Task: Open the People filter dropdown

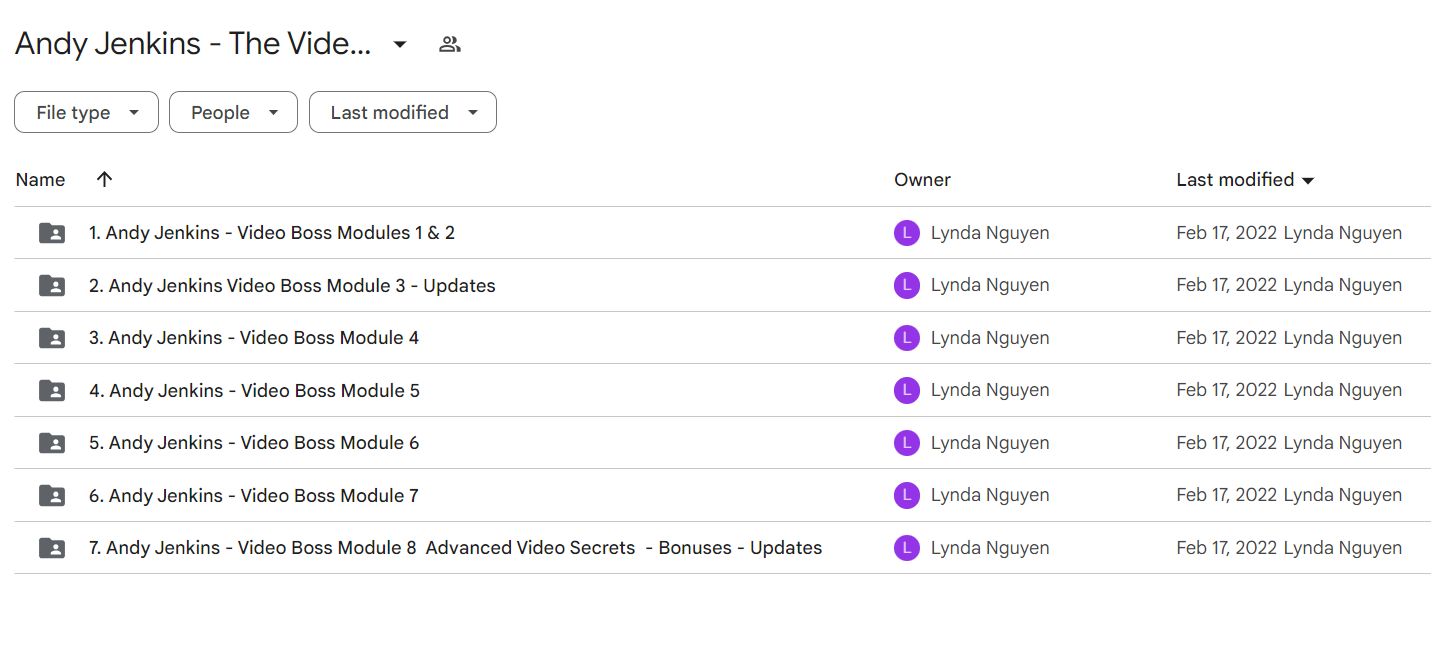Action: click(233, 112)
